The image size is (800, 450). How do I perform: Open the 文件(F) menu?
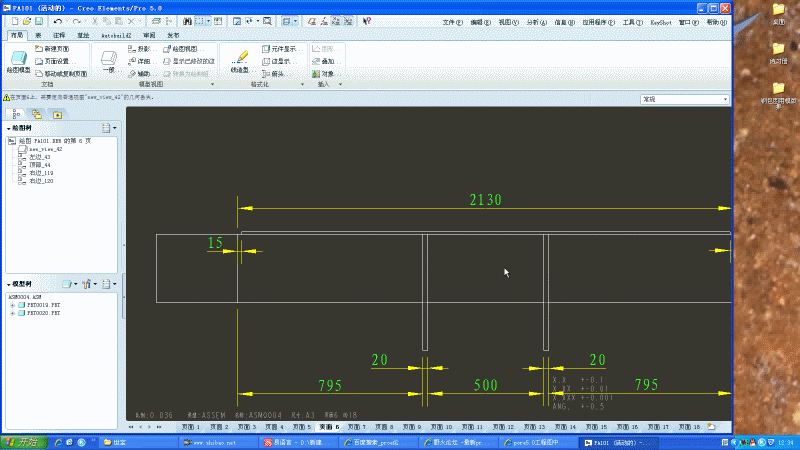tap(453, 22)
